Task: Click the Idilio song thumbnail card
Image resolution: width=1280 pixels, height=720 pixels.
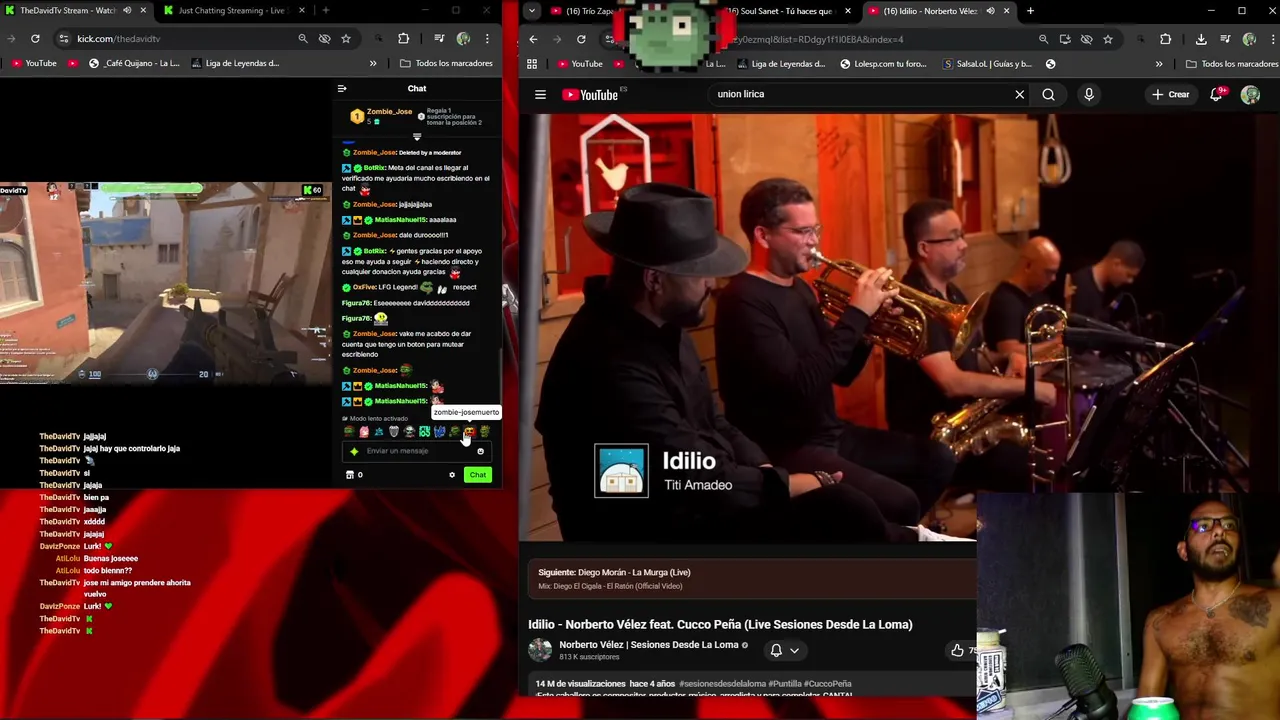Action: pyautogui.click(x=622, y=471)
